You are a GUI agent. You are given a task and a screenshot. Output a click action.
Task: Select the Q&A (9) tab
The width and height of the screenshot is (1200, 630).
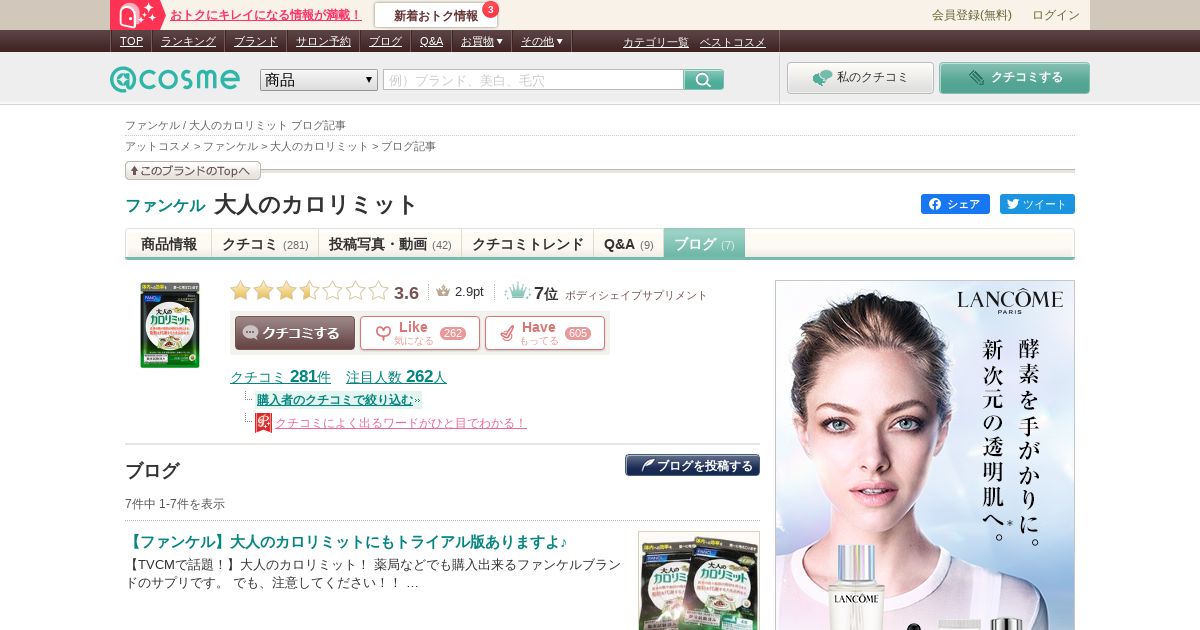pos(629,244)
